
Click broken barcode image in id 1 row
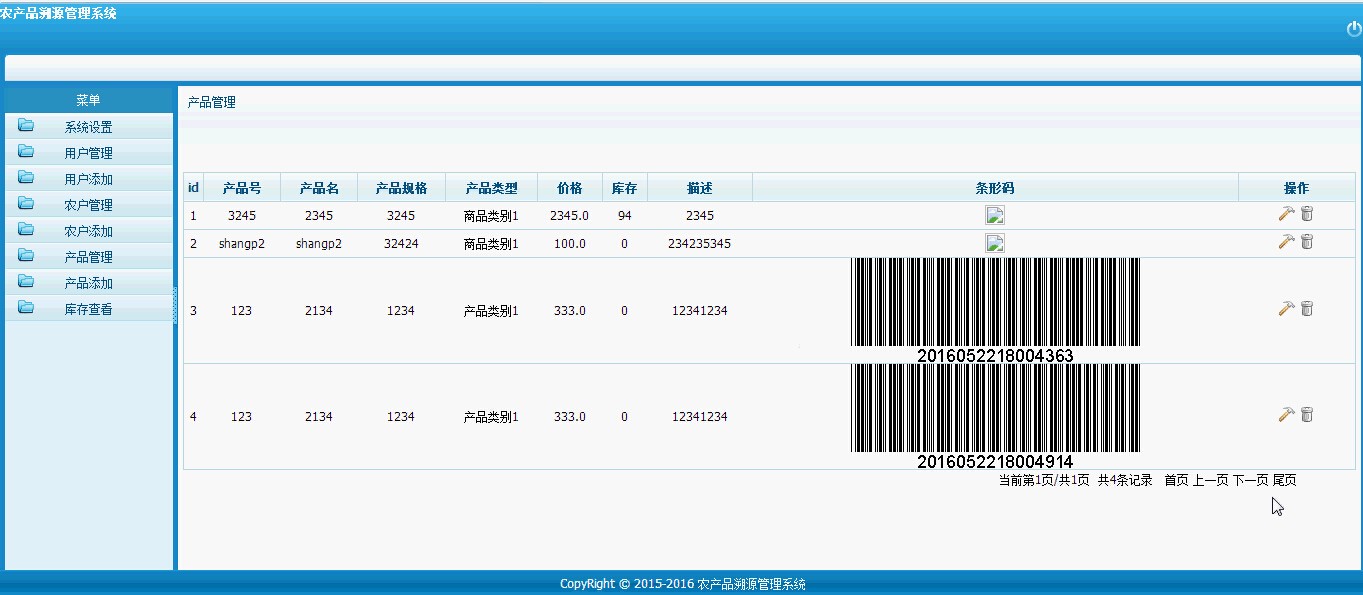tap(995, 215)
